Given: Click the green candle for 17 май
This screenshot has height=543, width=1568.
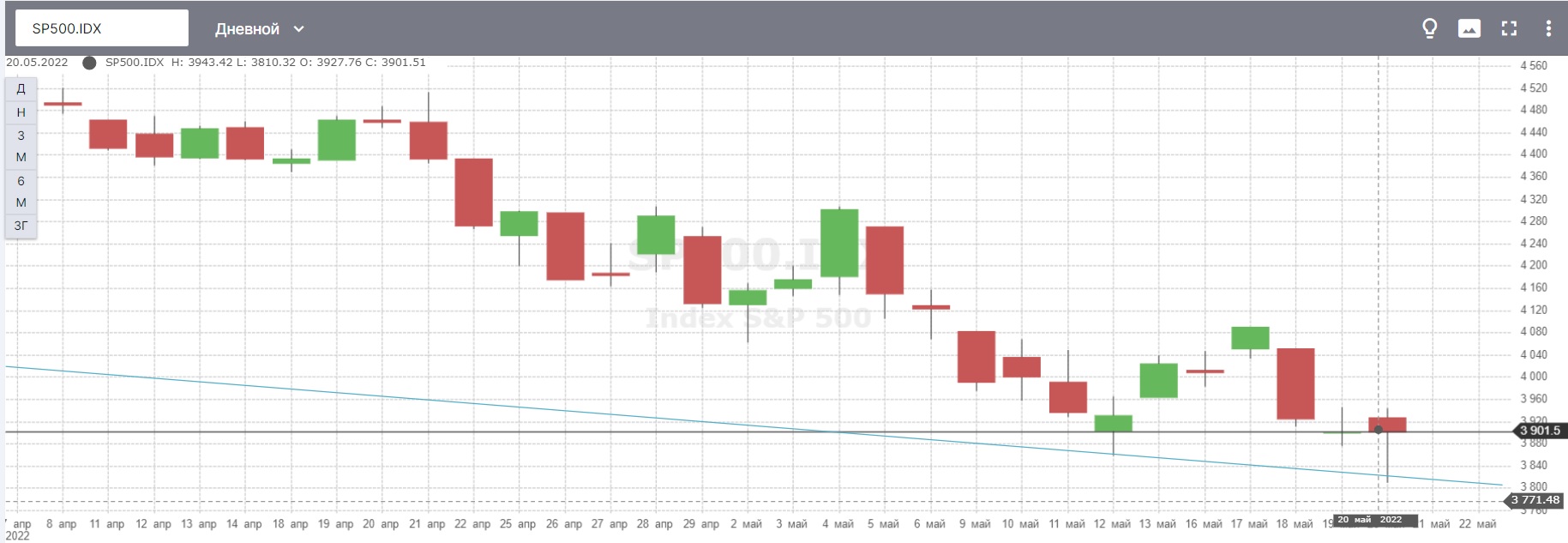Looking at the screenshot, I should pyautogui.click(x=1250, y=338).
